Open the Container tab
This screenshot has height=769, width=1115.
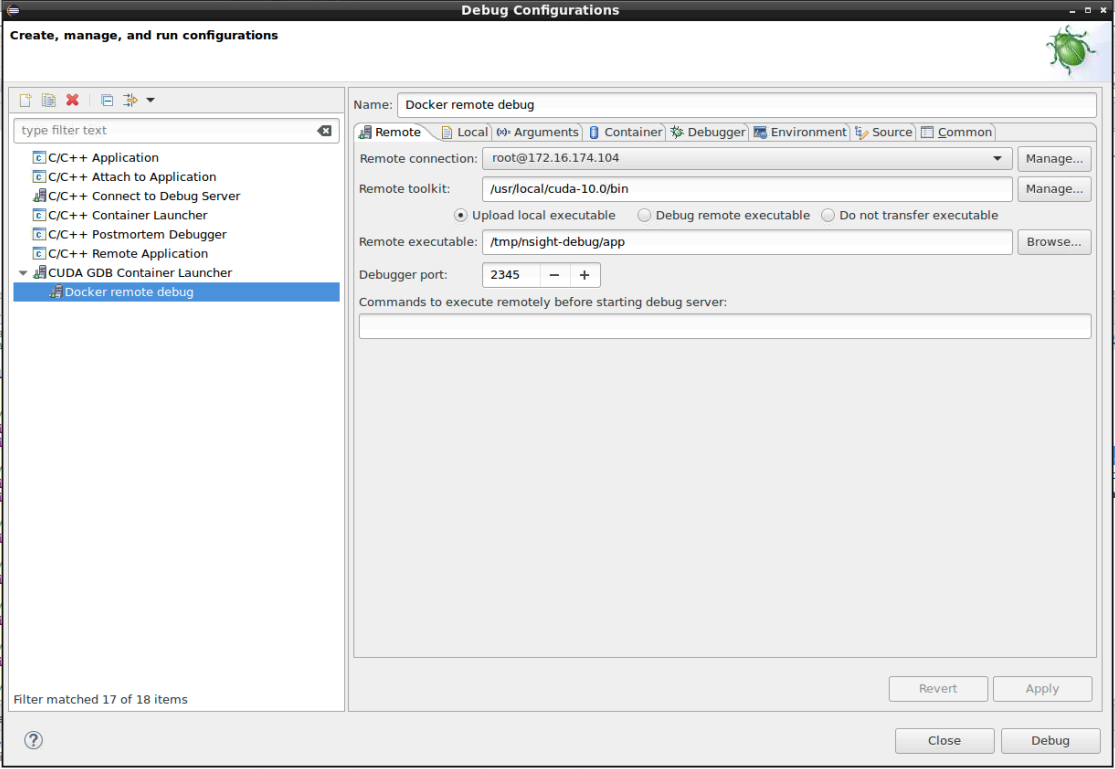[x=625, y=132]
